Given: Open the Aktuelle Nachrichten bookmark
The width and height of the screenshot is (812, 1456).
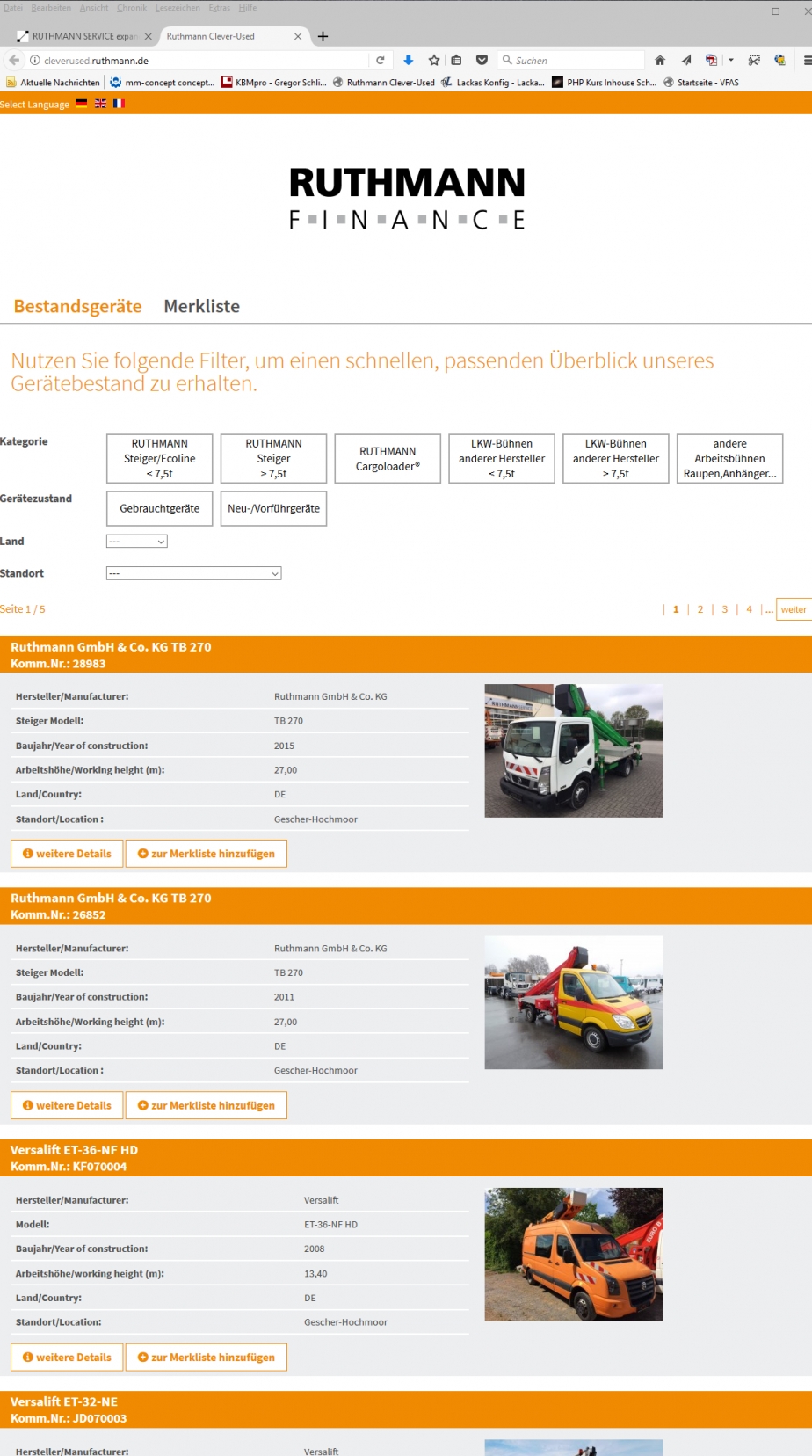Looking at the screenshot, I should pos(54,82).
